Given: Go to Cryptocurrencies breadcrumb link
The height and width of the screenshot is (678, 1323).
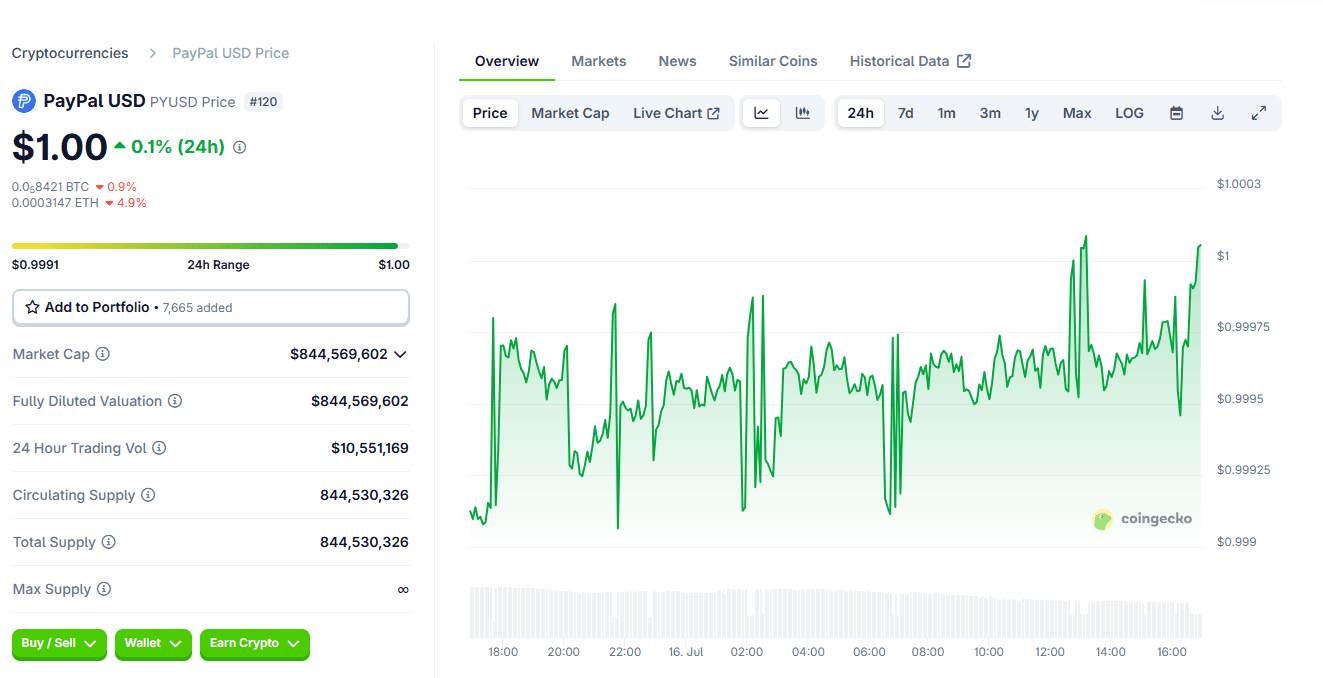Looking at the screenshot, I should click(70, 53).
